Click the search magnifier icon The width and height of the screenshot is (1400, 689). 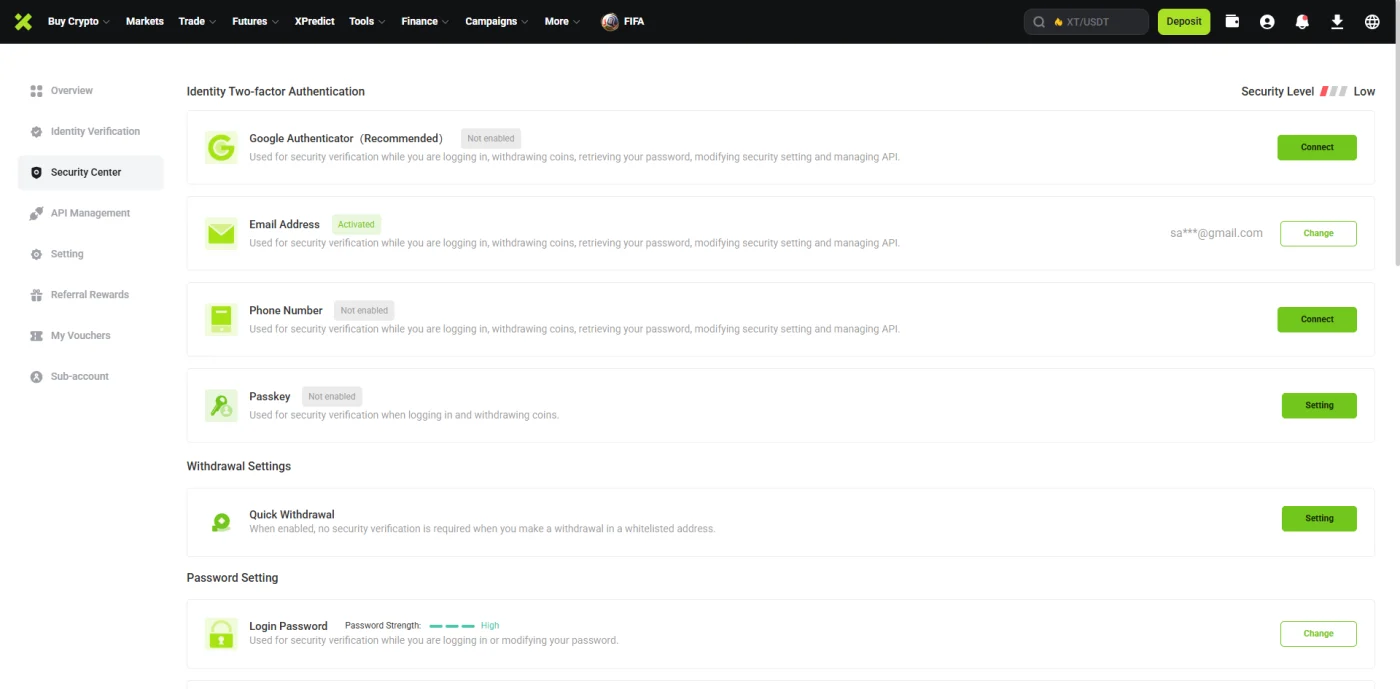pyautogui.click(x=1039, y=22)
